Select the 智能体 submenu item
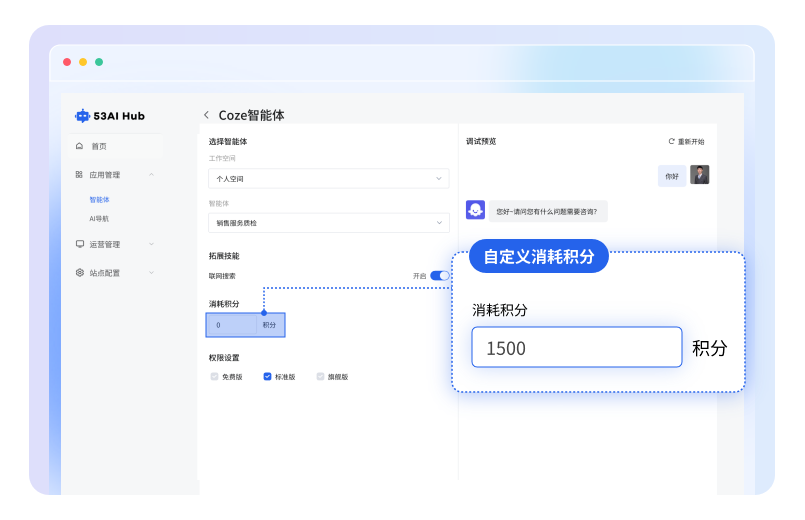The height and width of the screenshot is (520, 805). click(x=100, y=200)
